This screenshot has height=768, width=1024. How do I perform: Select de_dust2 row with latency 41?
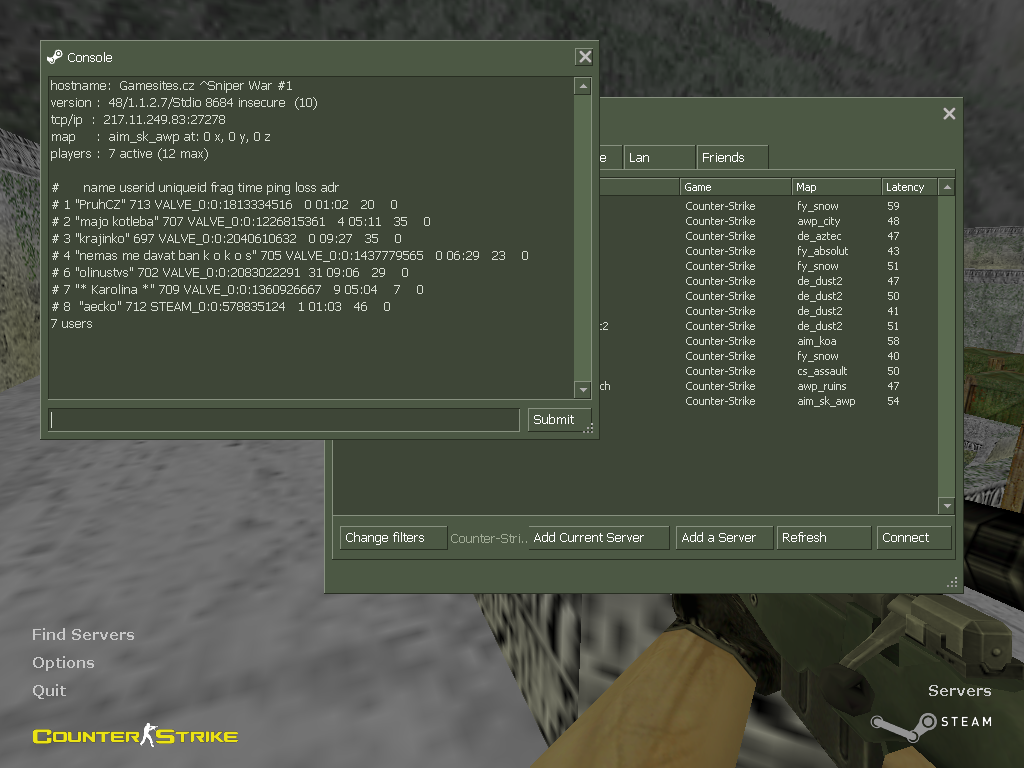point(769,312)
